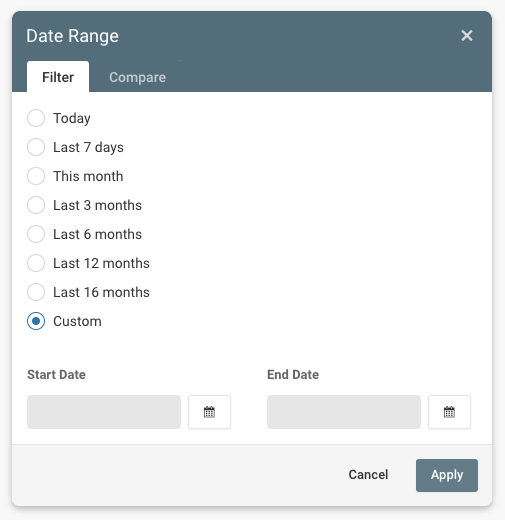Select Last 12 months range
Image resolution: width=505 pixels, height=520 pixels.
tap(36, 263)
